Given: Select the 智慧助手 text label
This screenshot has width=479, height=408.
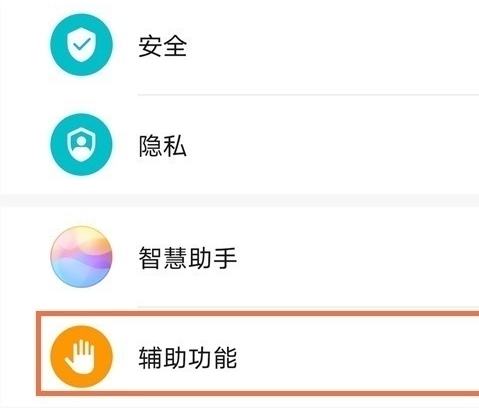Looking at the screenshot, I should pos(188,258).
